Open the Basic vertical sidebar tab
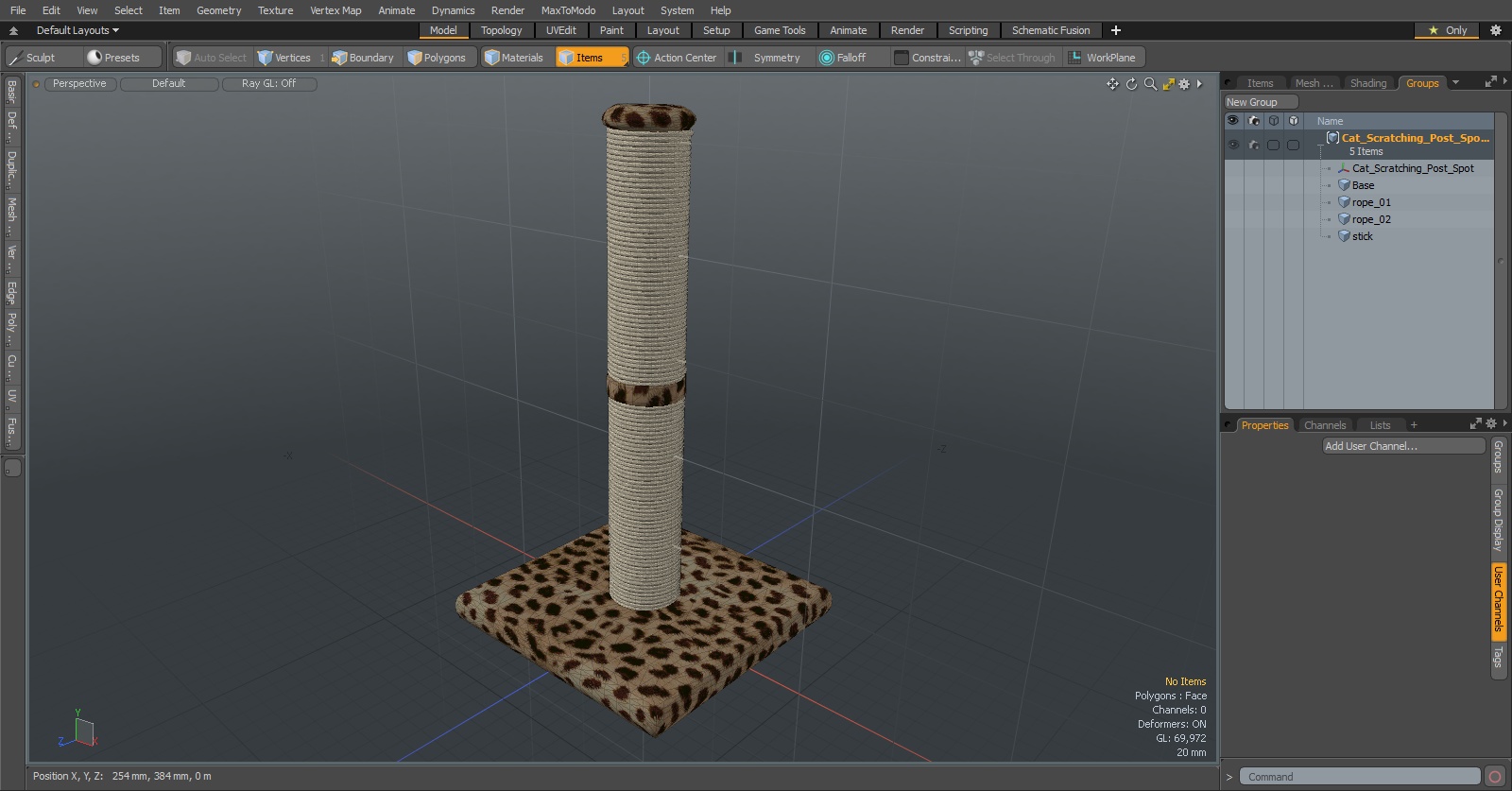The width and height of the screenshot is (1512, 791). pyautogui.click(x=11, y=92)
